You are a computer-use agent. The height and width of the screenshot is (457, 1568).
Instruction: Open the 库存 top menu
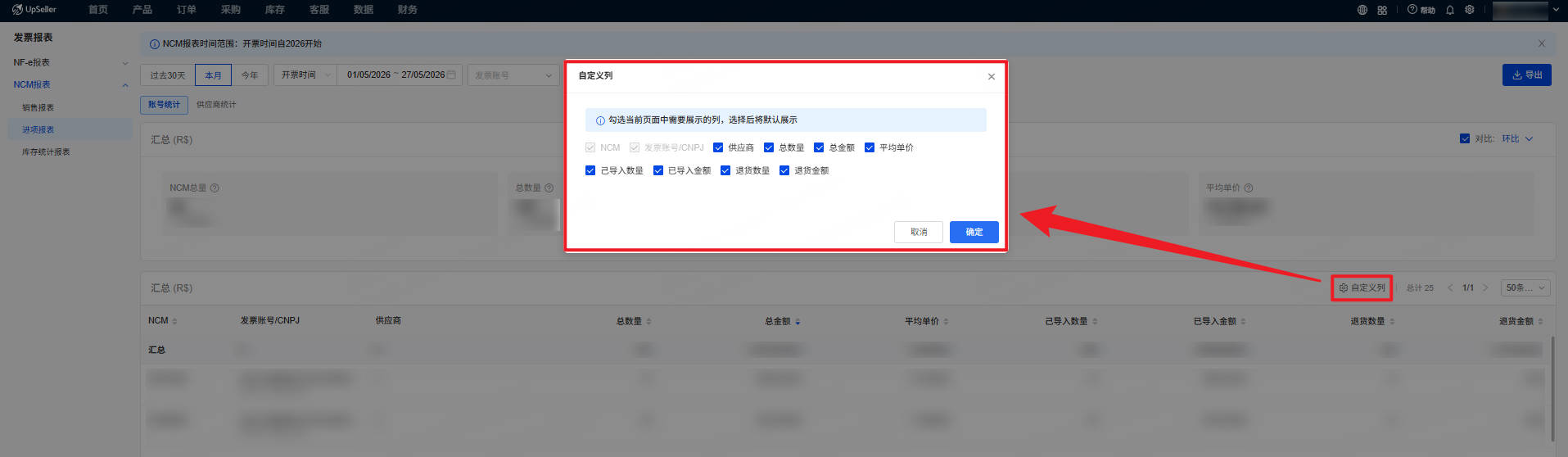[275, 10]
